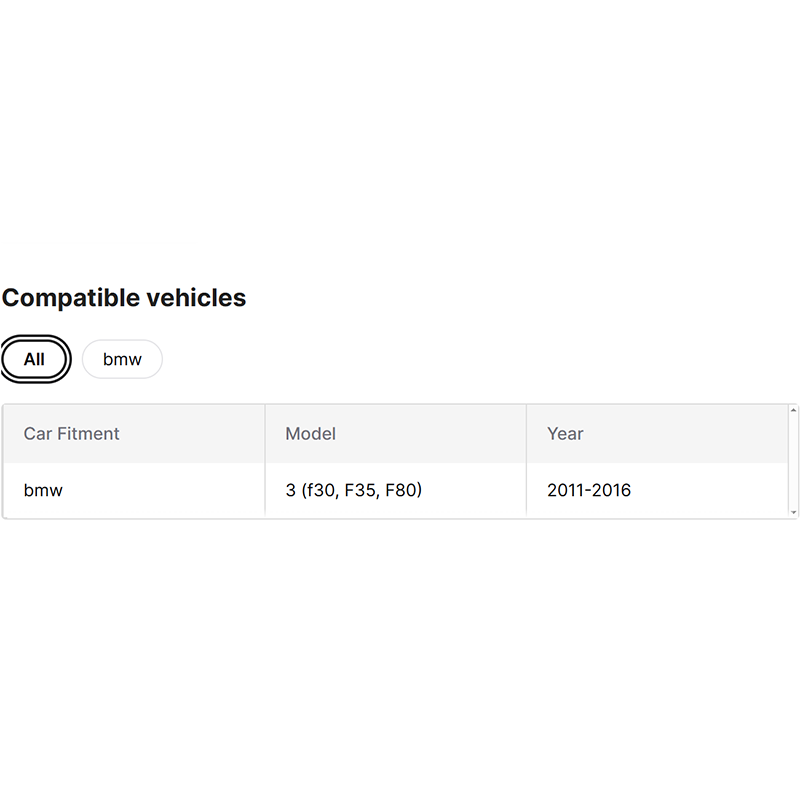Click divider between Model and Year headers
The image size is (800, 800).
[x=526, y=434]
